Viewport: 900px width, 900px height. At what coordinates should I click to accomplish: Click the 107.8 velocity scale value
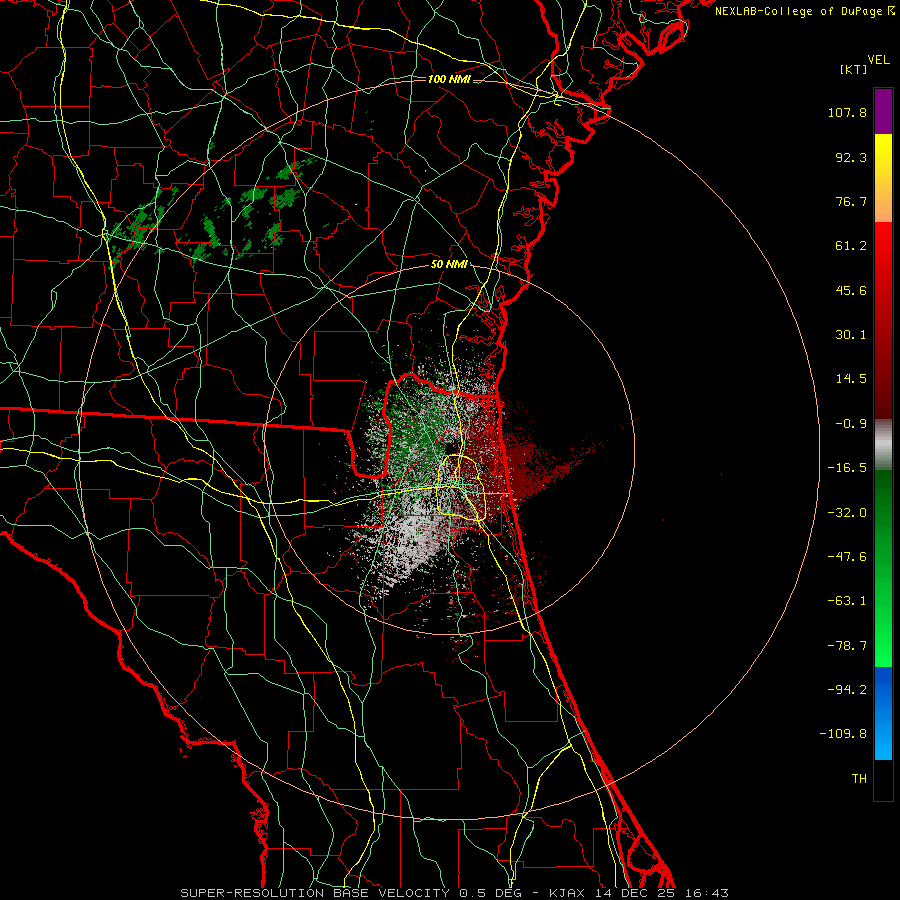click(x=847, y=112)
